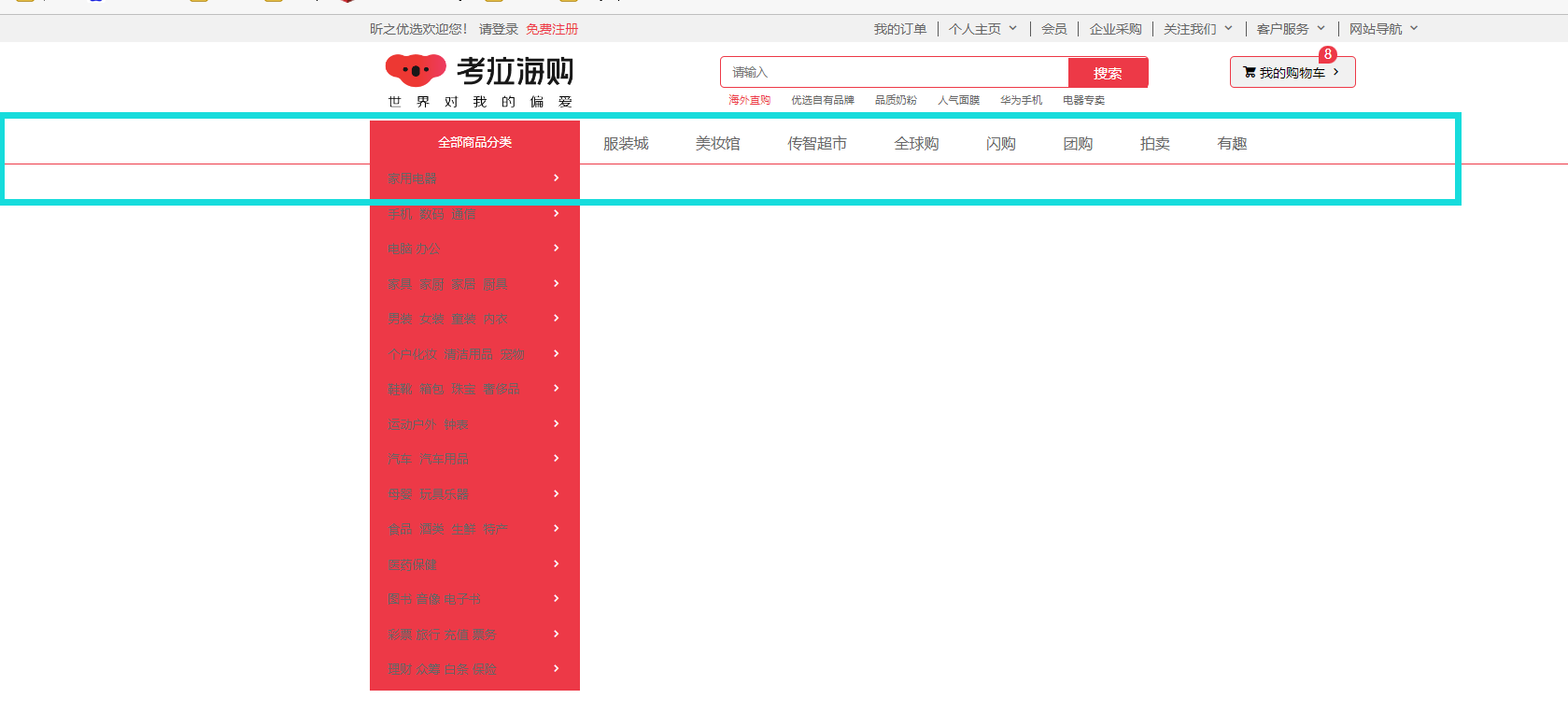Viewport: 1568px width, 713px height.
Task: Open the 网站导航 dropdown
Action: pos(1384,29)
